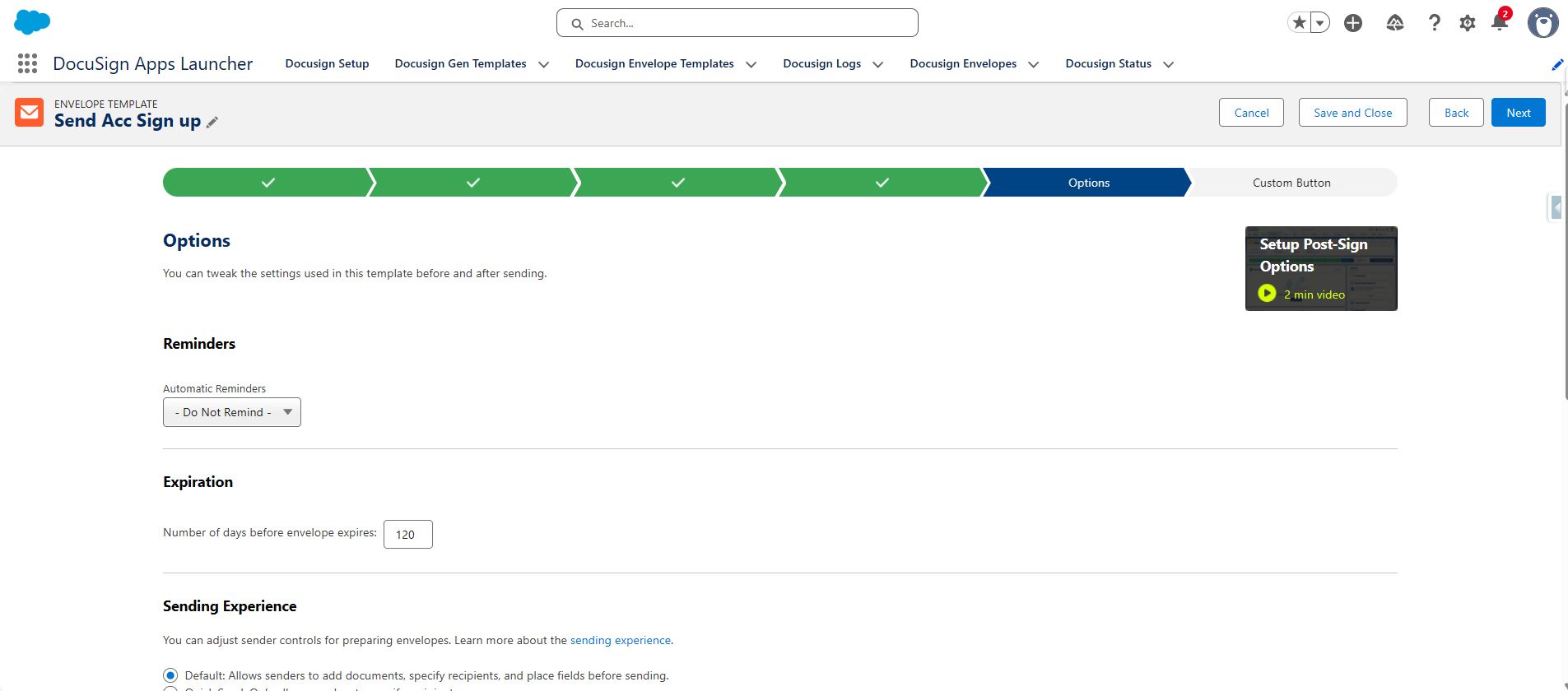Play the Setup Post-Sign Options video
Viewport: 1568px width, 691px height.
click(1267, 294)
